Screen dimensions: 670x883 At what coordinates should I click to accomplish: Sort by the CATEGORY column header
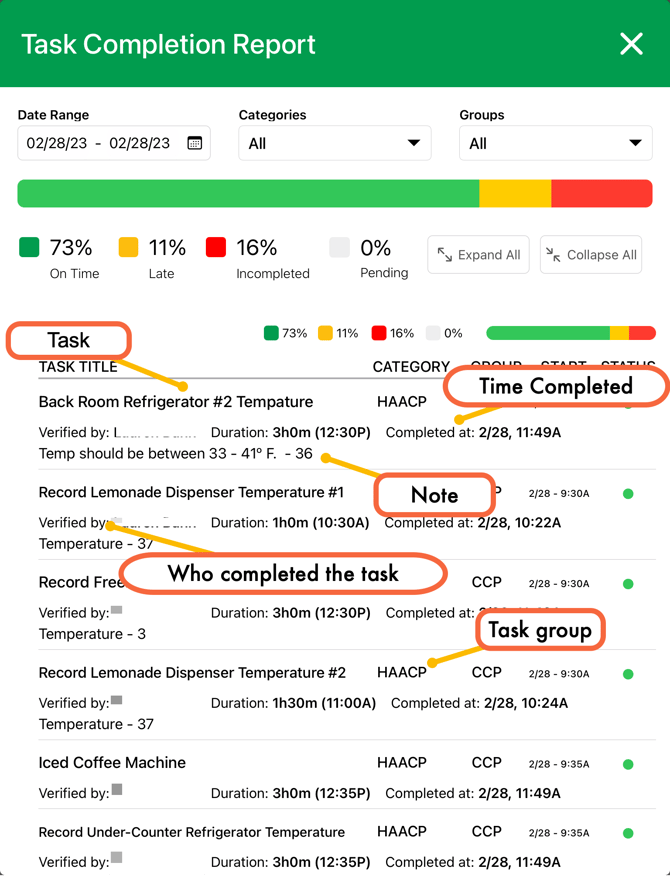(410, 367)
